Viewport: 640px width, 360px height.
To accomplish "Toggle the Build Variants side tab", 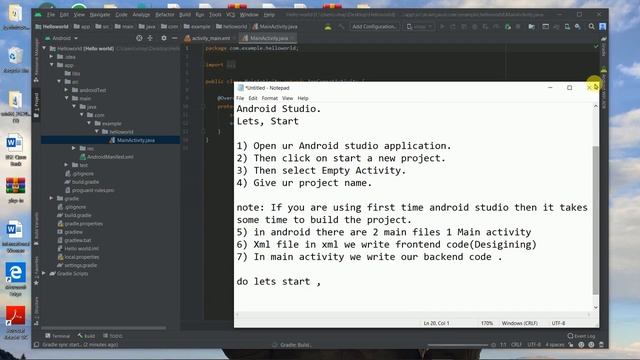I will coord(36,229).
